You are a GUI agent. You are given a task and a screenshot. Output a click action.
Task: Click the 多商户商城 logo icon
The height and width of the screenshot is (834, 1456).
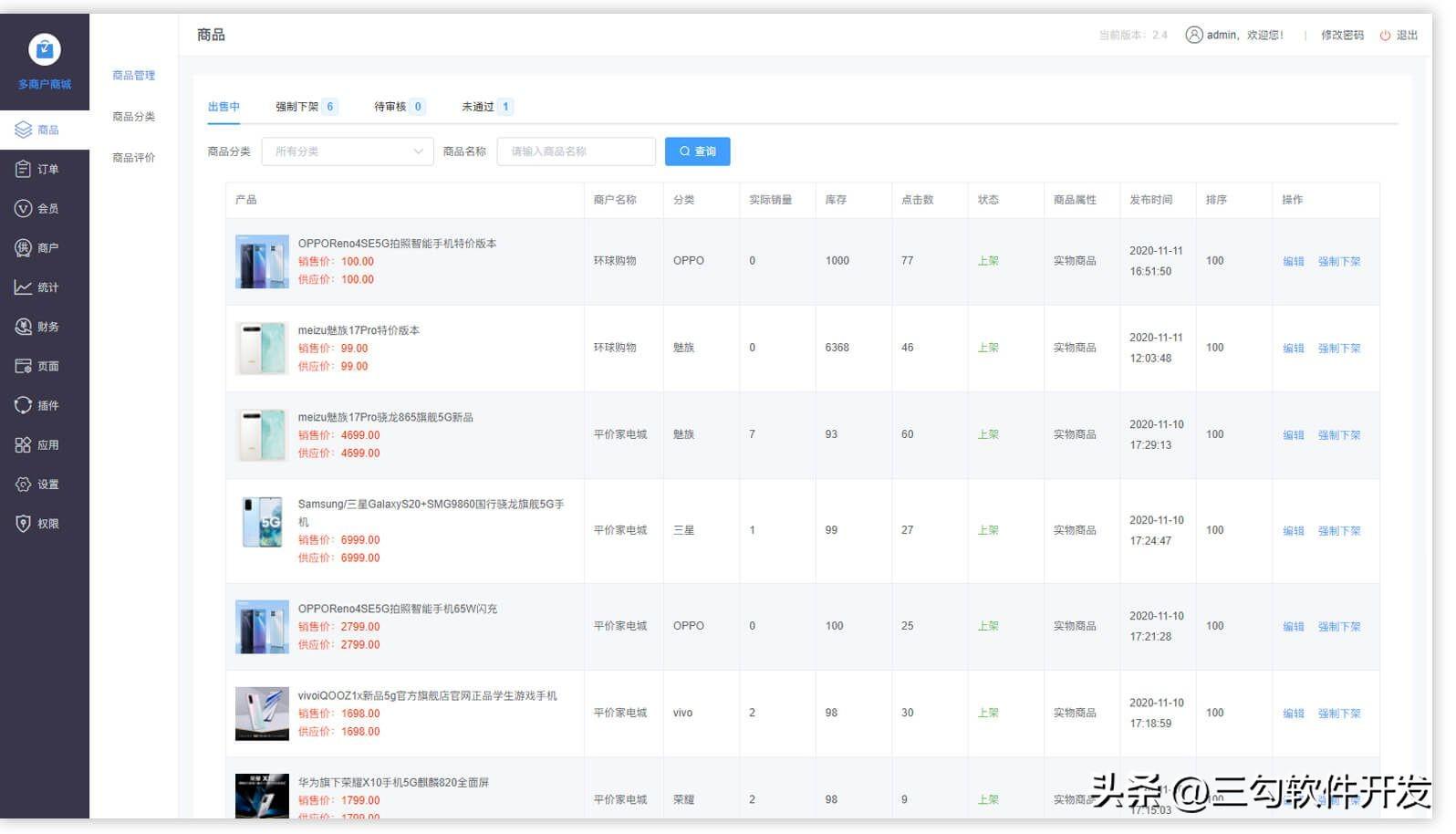45,49
